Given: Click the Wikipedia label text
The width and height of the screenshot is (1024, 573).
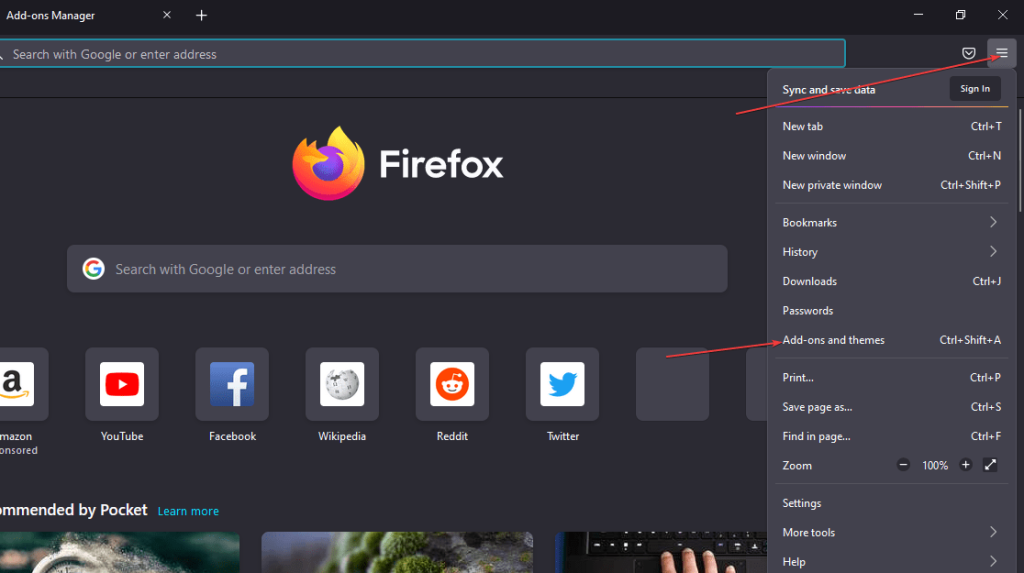Looking at the screenshot, I should click(x=342, y=436).
